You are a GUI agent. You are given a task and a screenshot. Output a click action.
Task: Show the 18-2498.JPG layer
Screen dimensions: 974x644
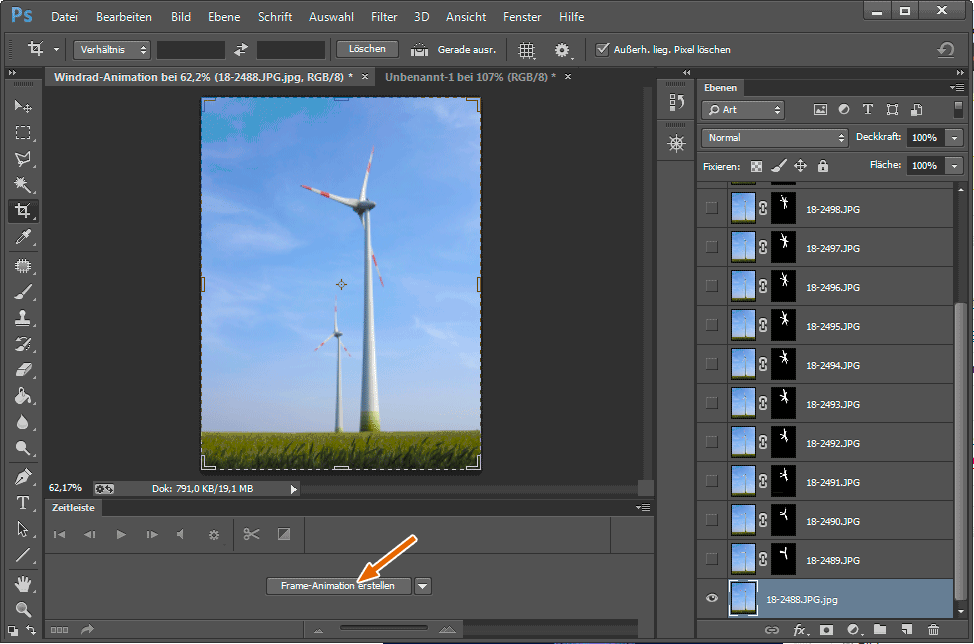pyautogui.click(x=712, y=208)
